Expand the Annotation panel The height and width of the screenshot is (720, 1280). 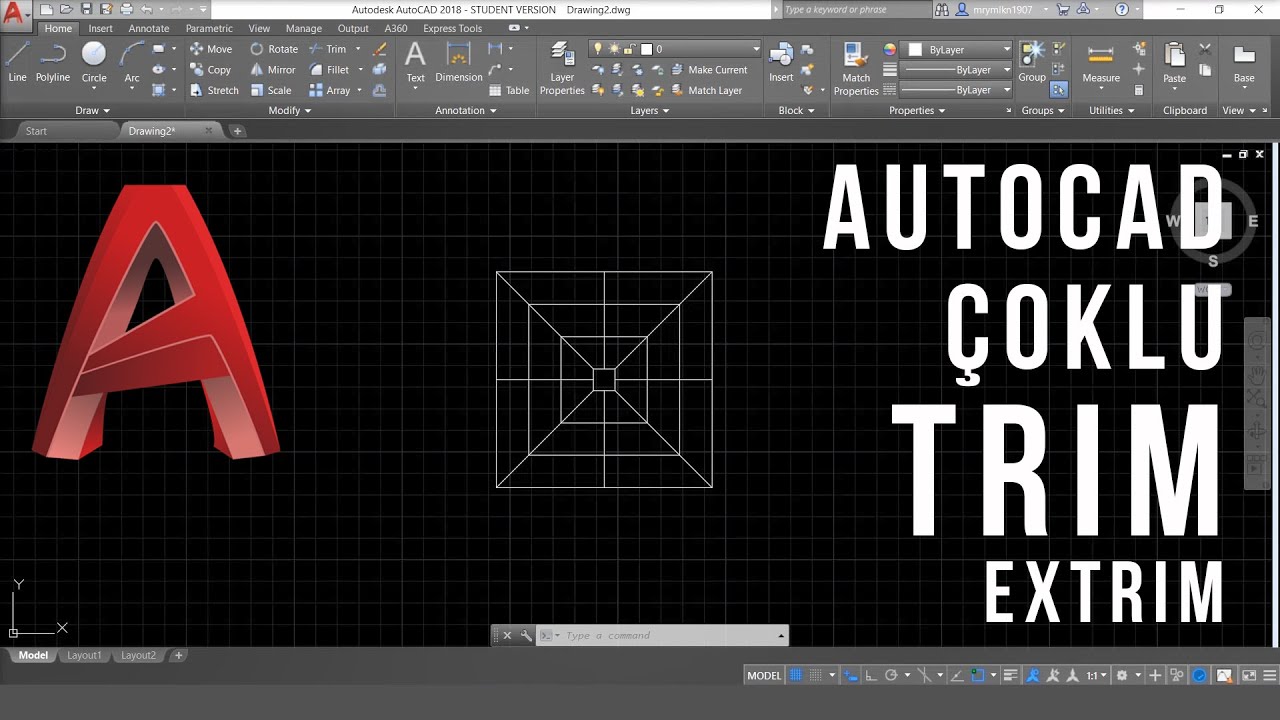466,111
